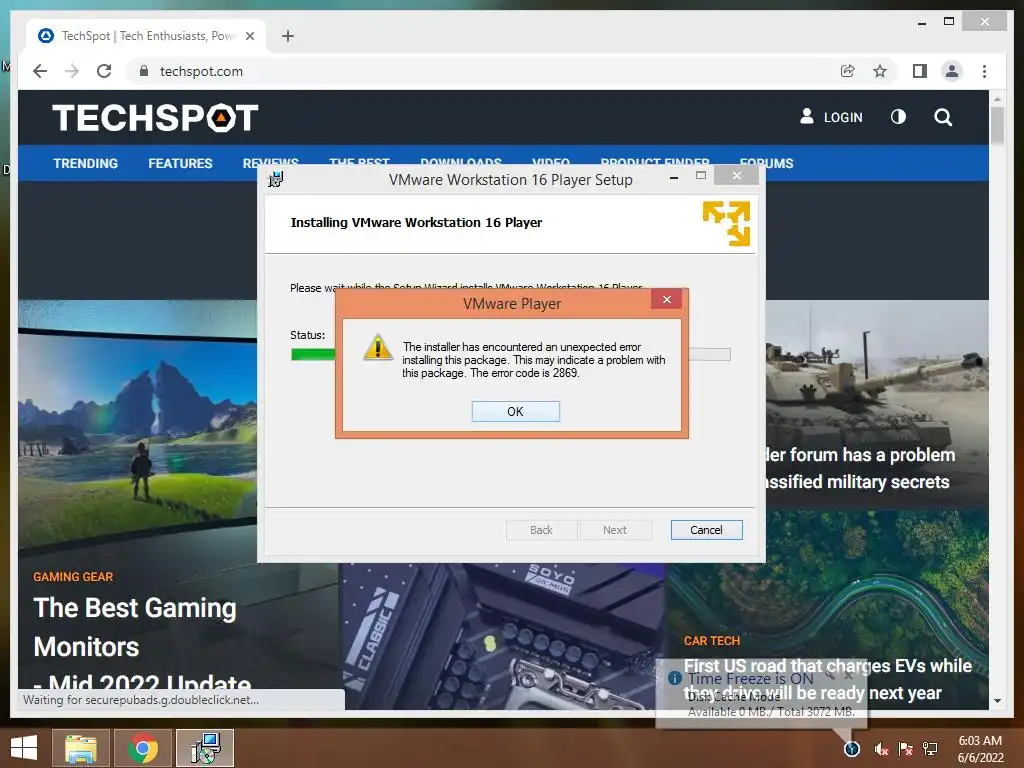Click the TechSpot logo

[155, 118]
